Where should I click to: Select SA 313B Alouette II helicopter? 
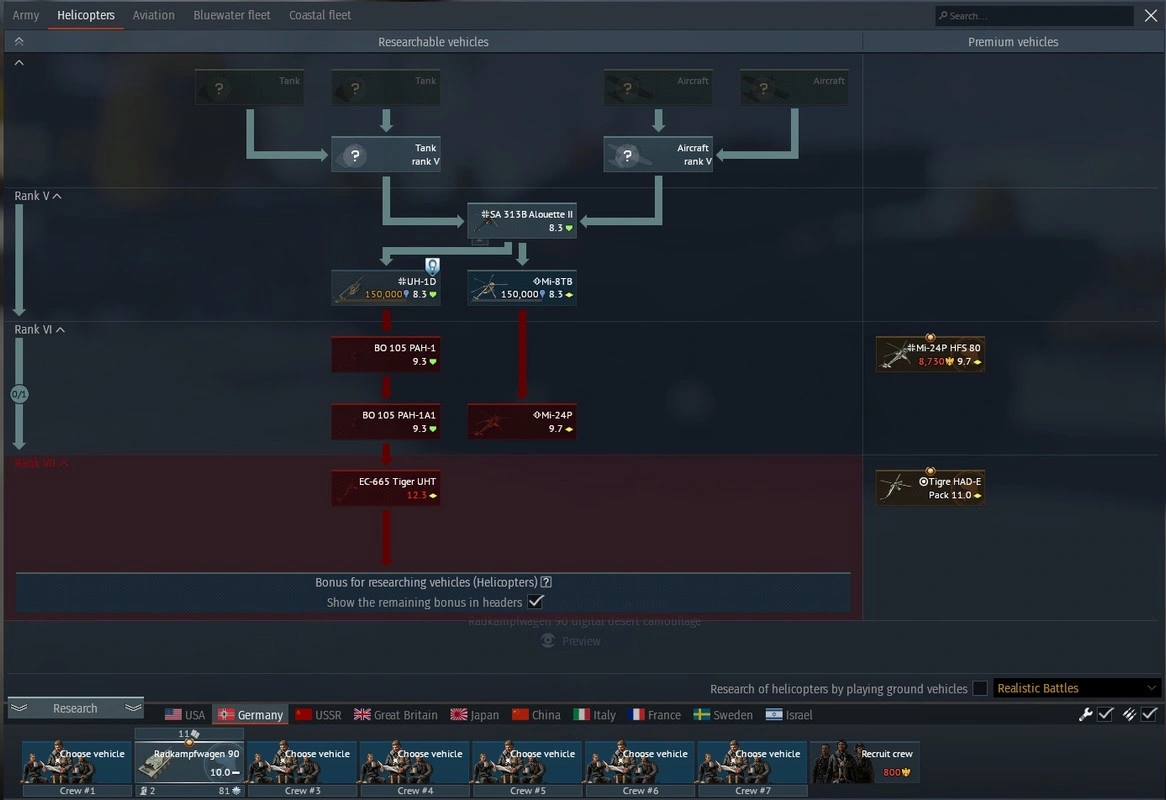tap(521, 221)
